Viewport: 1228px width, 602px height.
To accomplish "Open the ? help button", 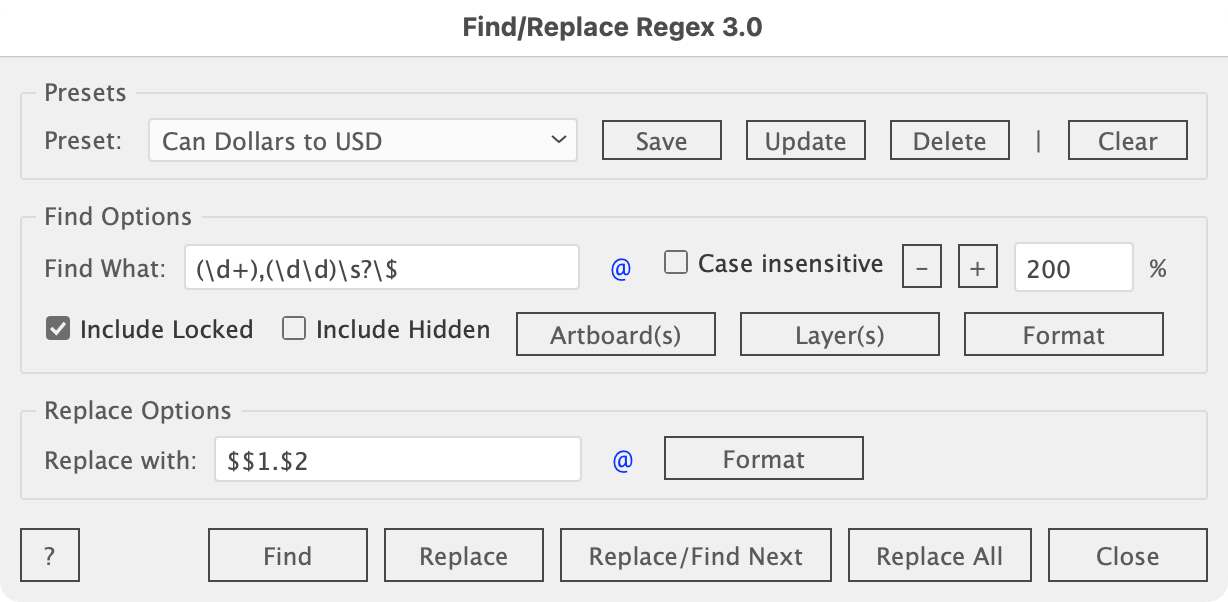I will [x=49, y=556].
